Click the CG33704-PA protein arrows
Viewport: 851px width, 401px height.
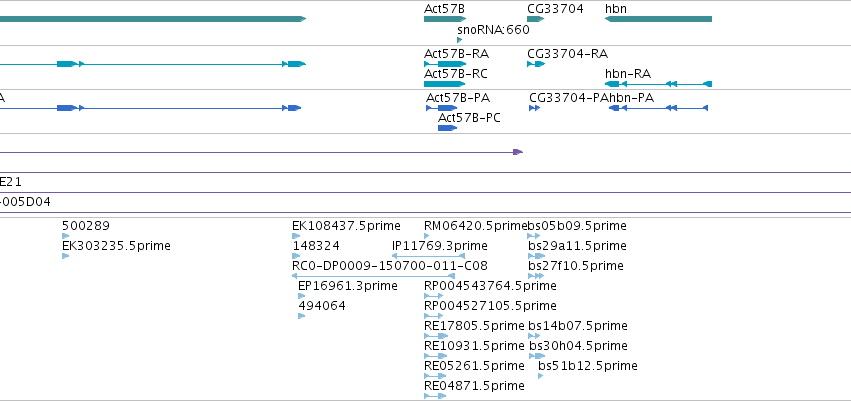point(535,108)
